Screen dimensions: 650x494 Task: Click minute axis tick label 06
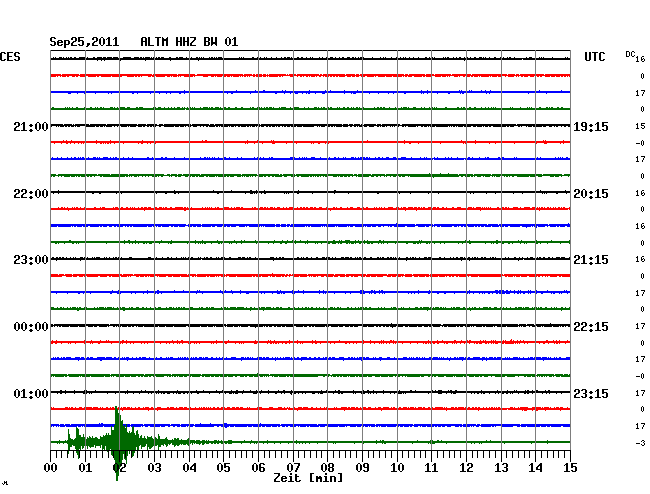[258, 468]
